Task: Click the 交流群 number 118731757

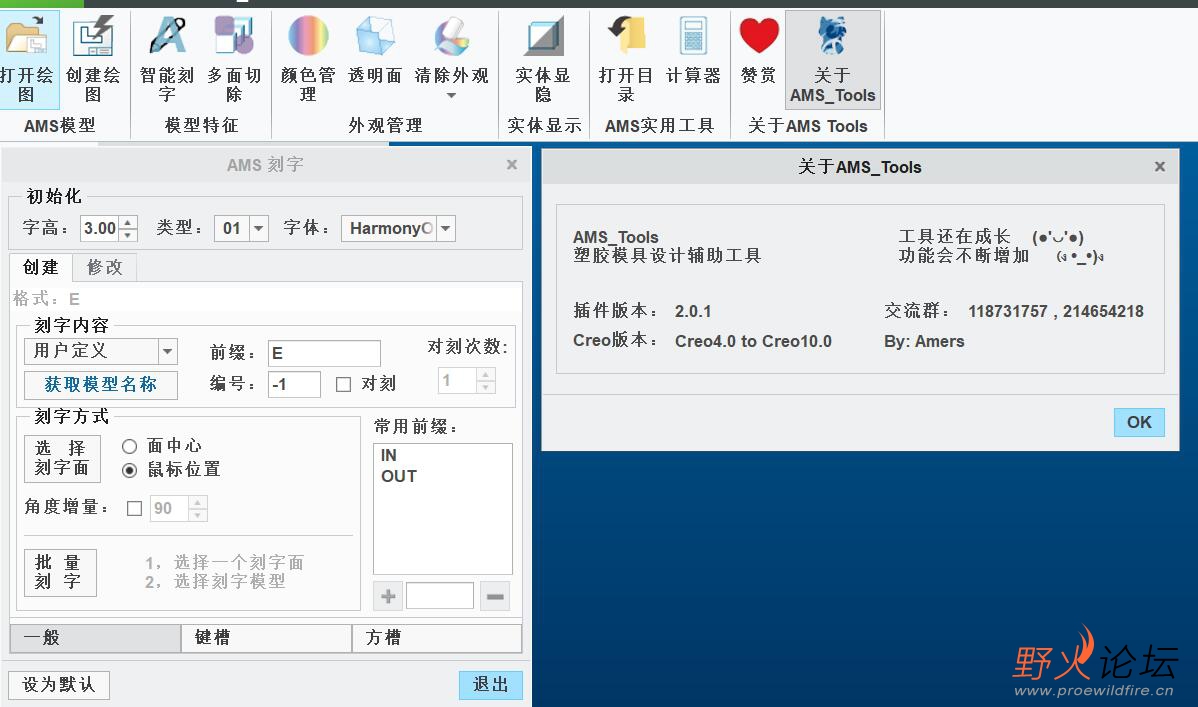Action: (1008, 311)
